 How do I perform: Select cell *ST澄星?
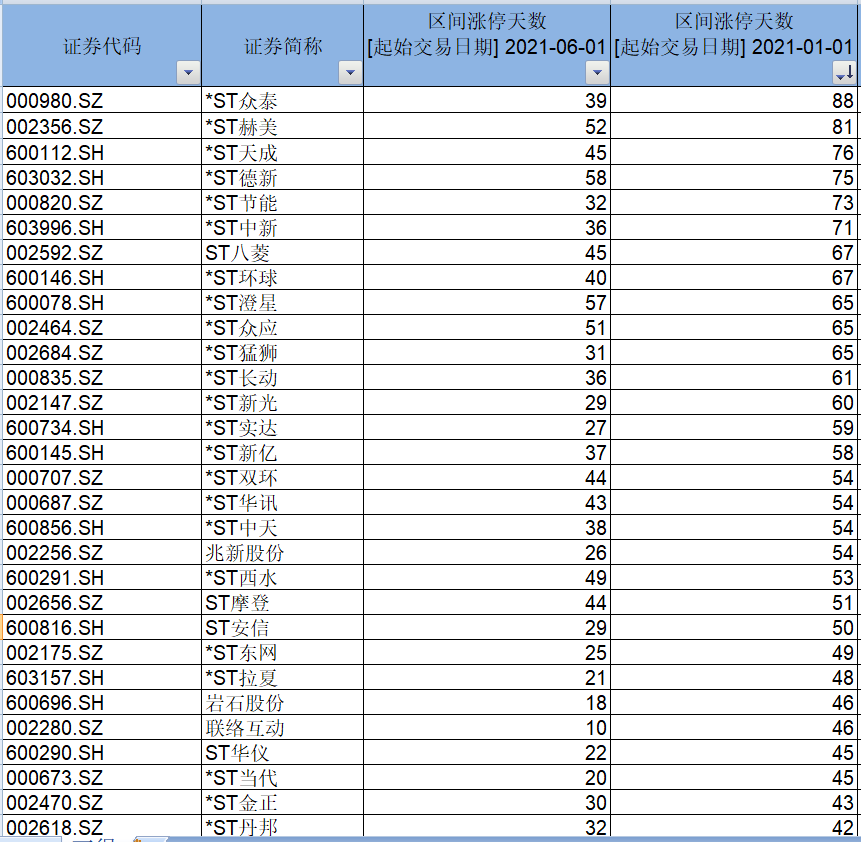pyautogui.click(x=283, y=302)
